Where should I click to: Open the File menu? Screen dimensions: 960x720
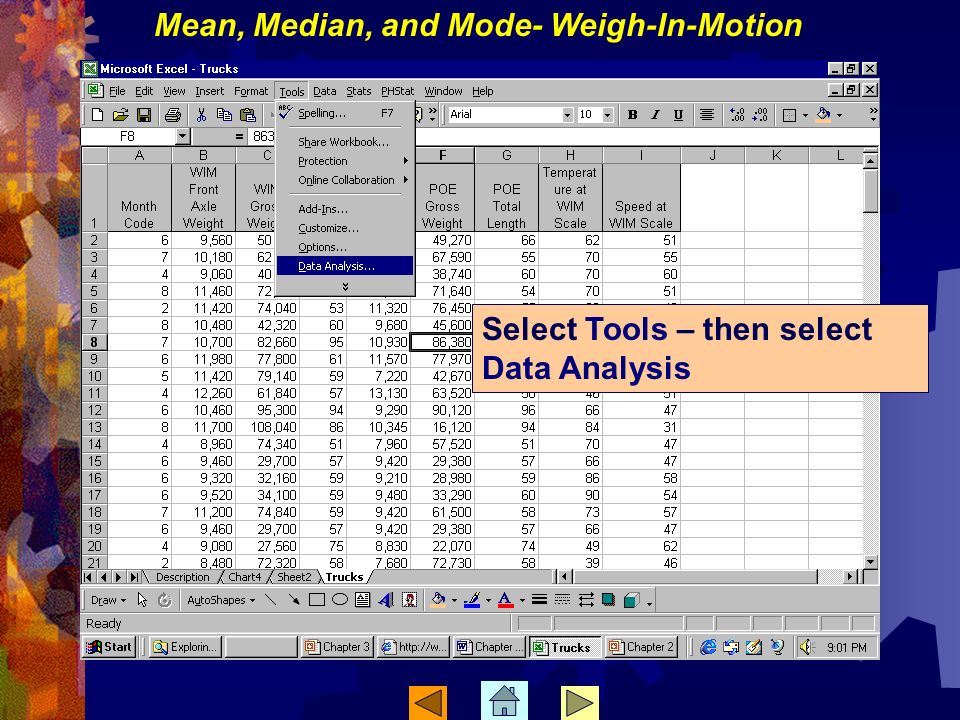tap(117, 91)
